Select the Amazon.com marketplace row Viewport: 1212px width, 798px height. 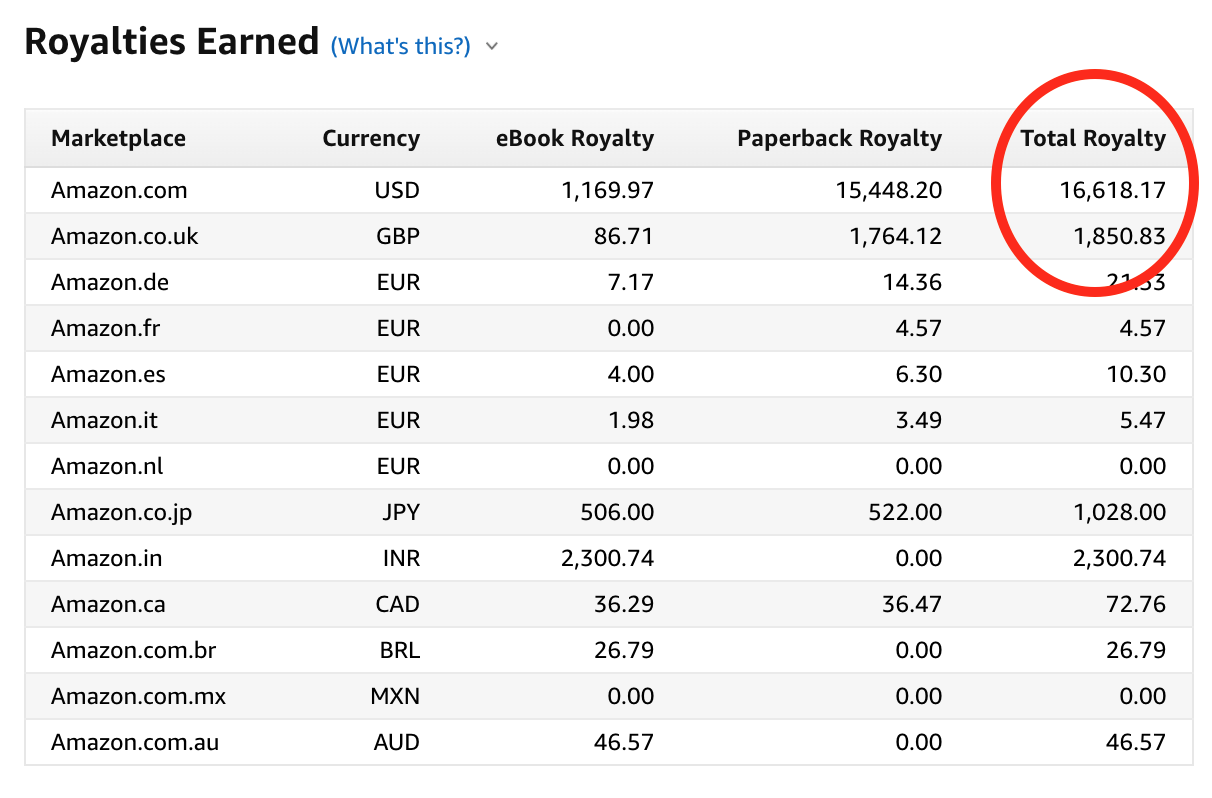[119, 190]
